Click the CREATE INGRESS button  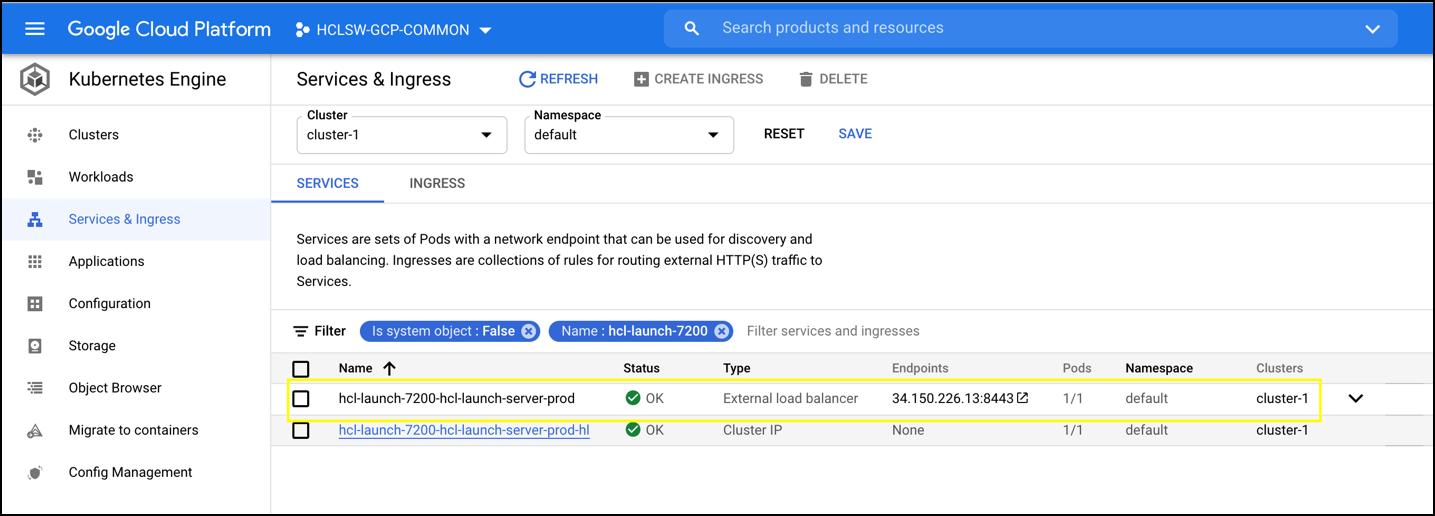[x=698, y=79]
